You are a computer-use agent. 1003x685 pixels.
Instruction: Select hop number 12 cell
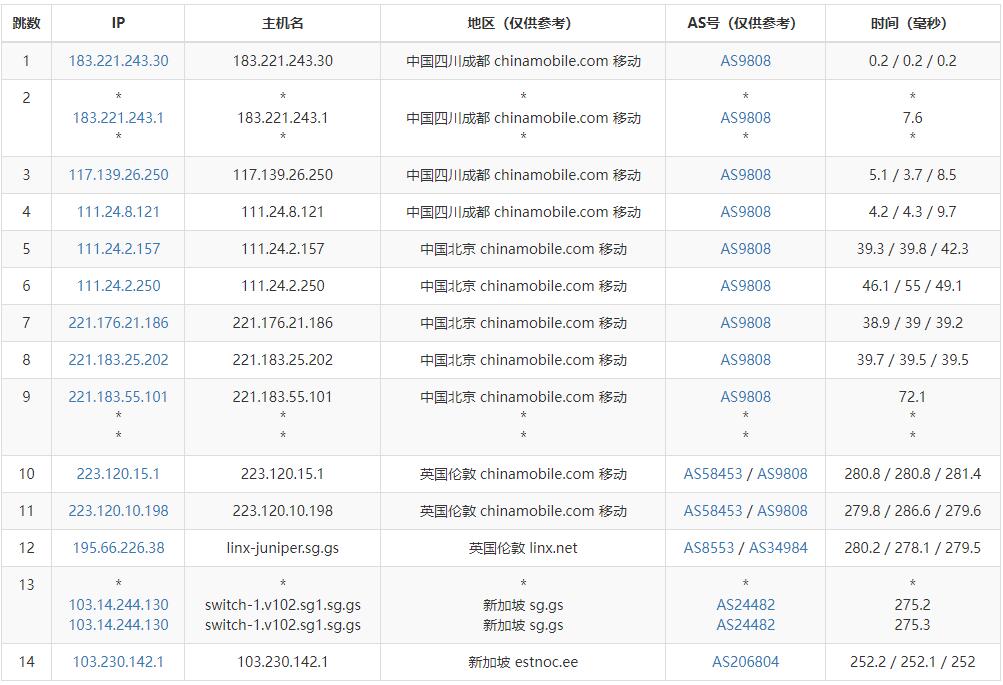tap(26, 548)
